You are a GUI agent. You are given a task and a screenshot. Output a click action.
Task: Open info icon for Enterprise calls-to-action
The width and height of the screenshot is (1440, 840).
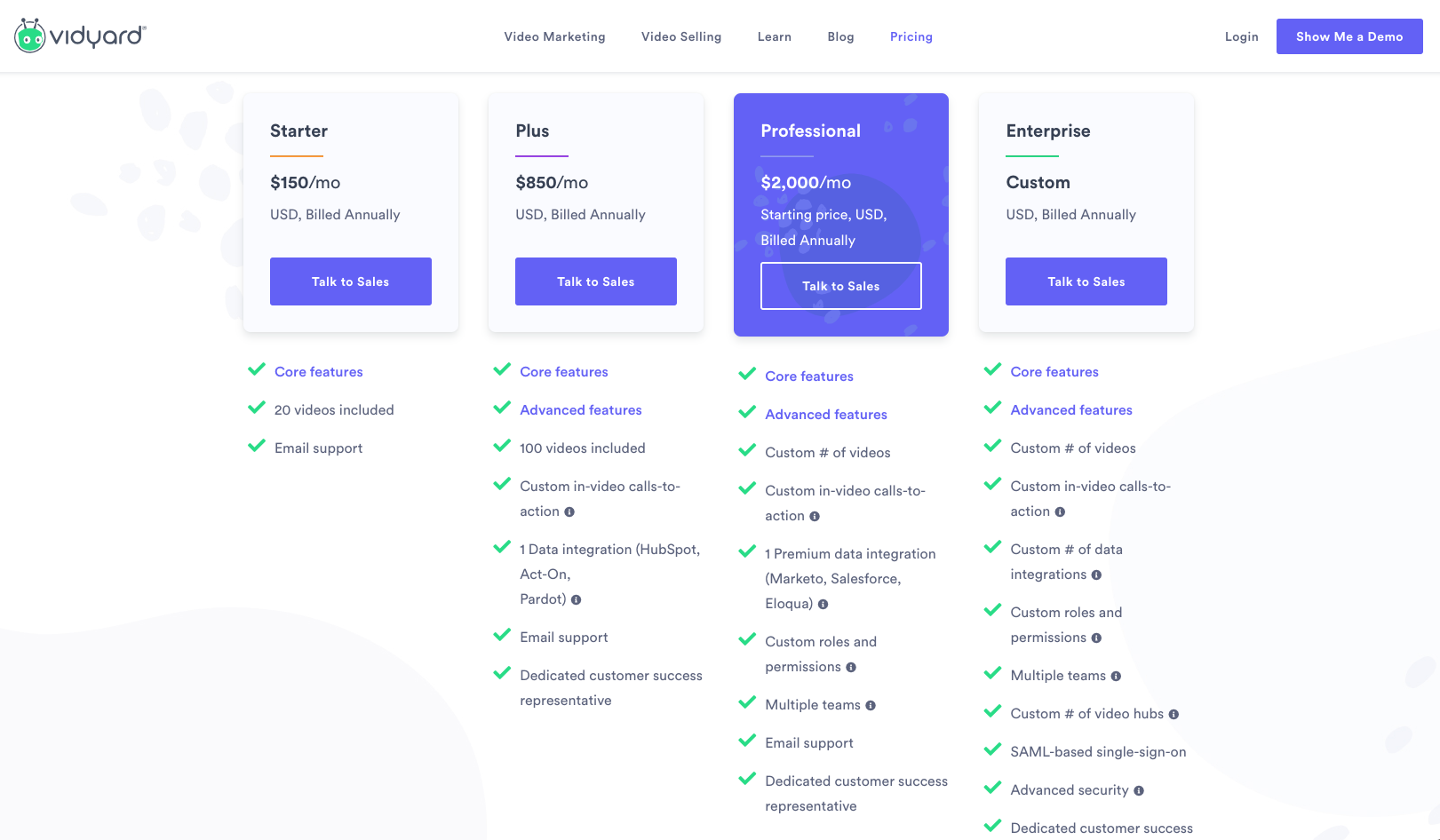coord(1060,512)
